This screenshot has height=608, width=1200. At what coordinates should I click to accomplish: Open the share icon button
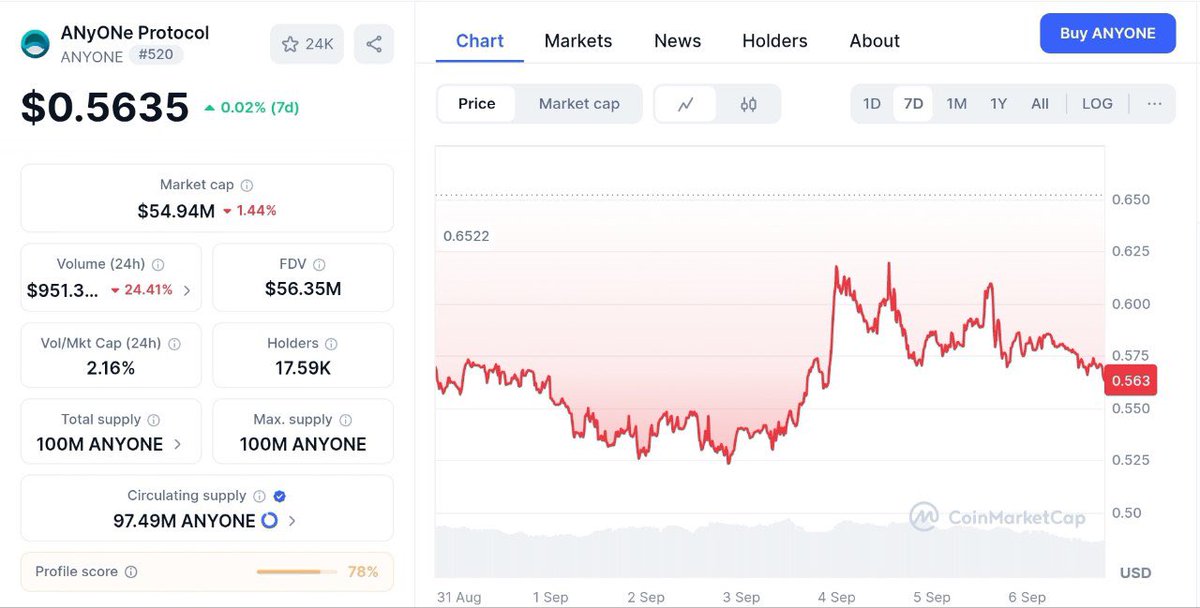coord(374,44)
